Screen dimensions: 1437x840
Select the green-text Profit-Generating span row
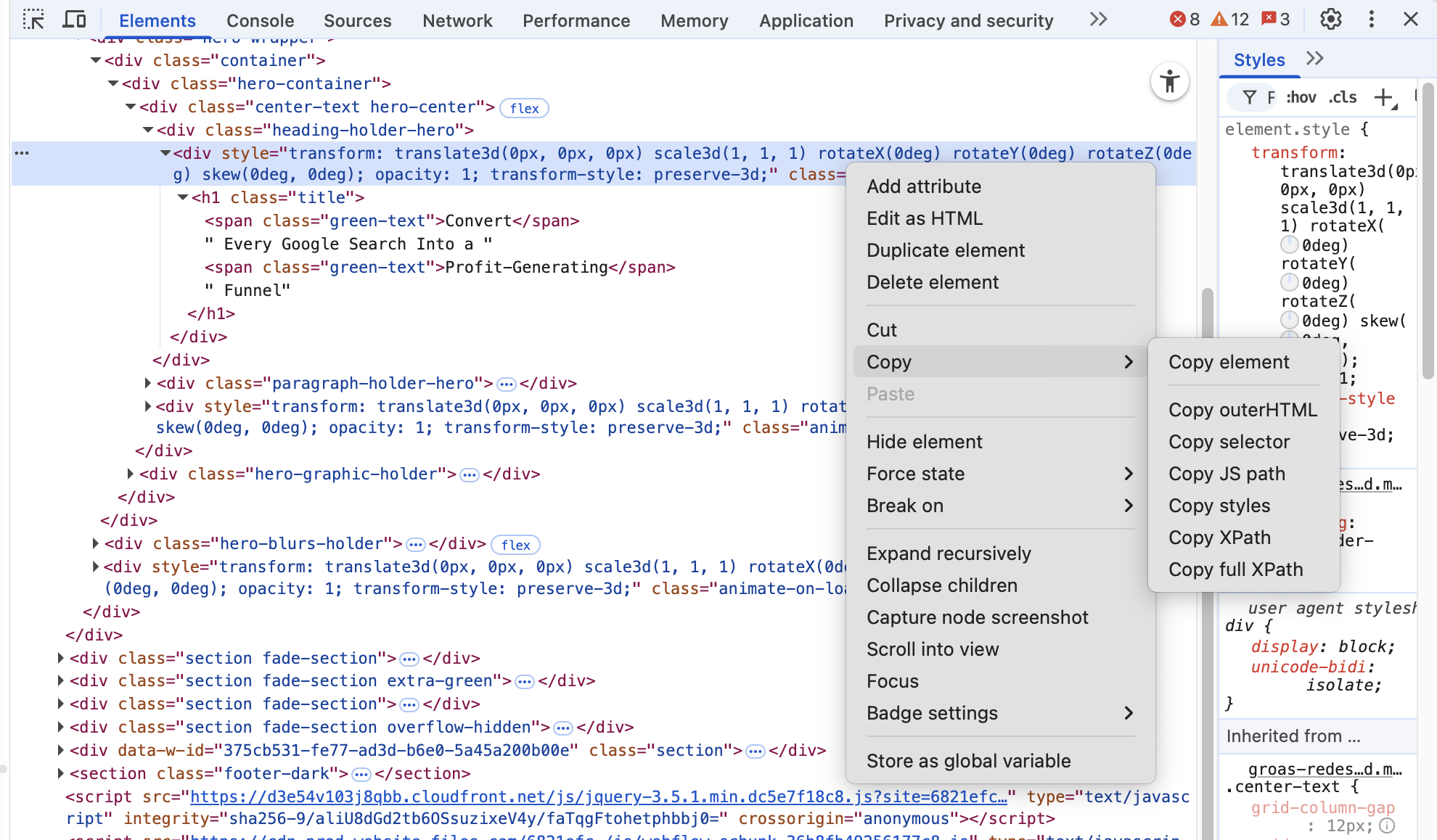[440, 267]
